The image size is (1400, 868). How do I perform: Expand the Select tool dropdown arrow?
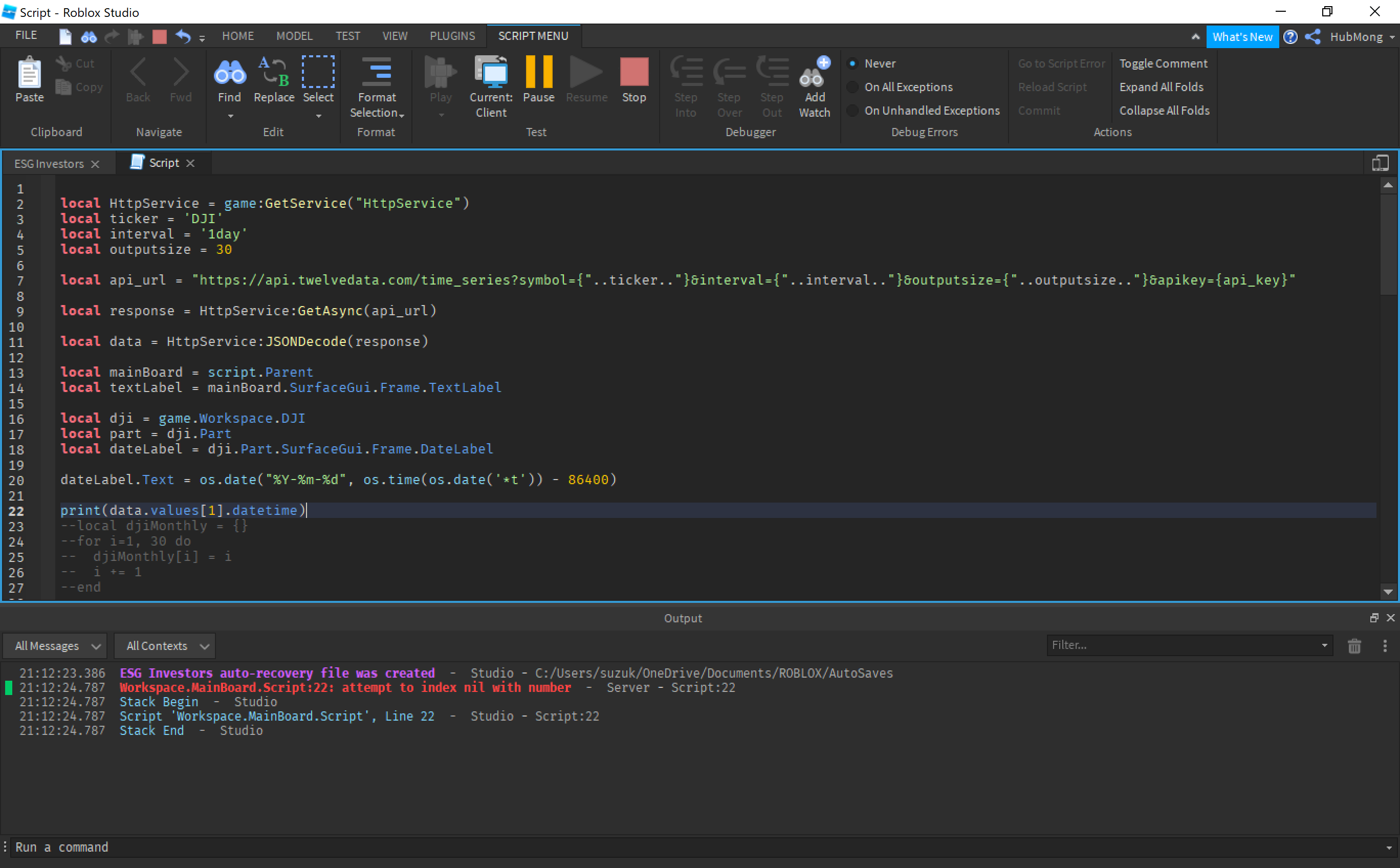click(x=319, y=117)
